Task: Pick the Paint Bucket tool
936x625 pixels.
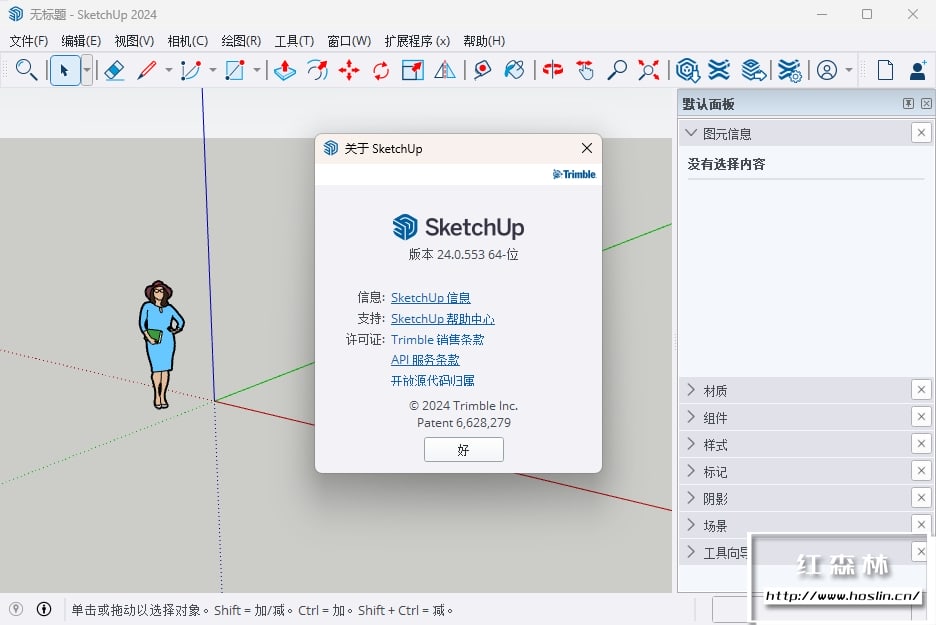Action: (514, 70)
